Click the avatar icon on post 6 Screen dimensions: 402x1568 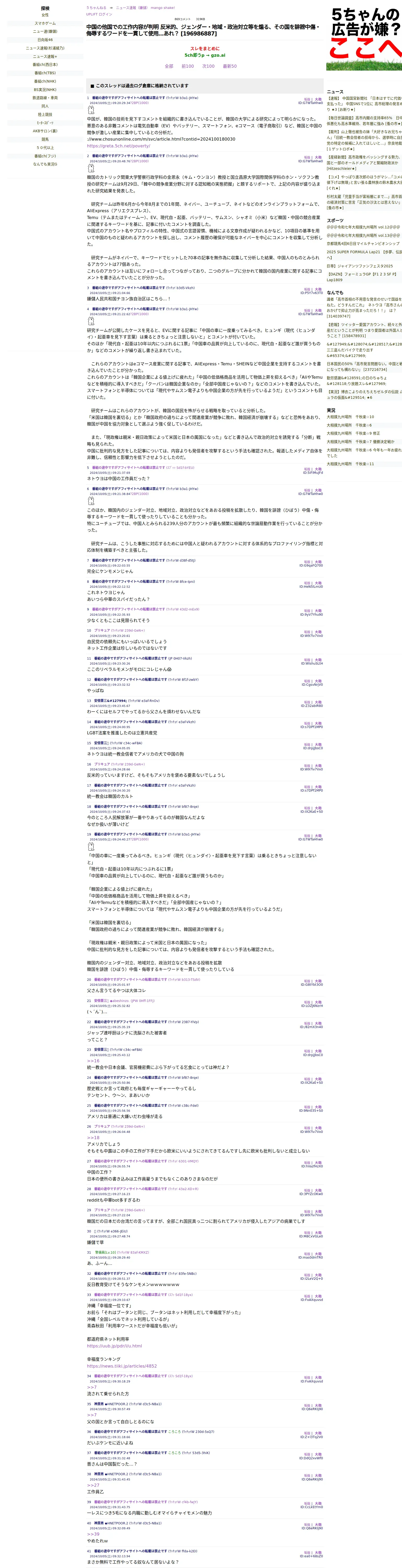pos(91,501)
